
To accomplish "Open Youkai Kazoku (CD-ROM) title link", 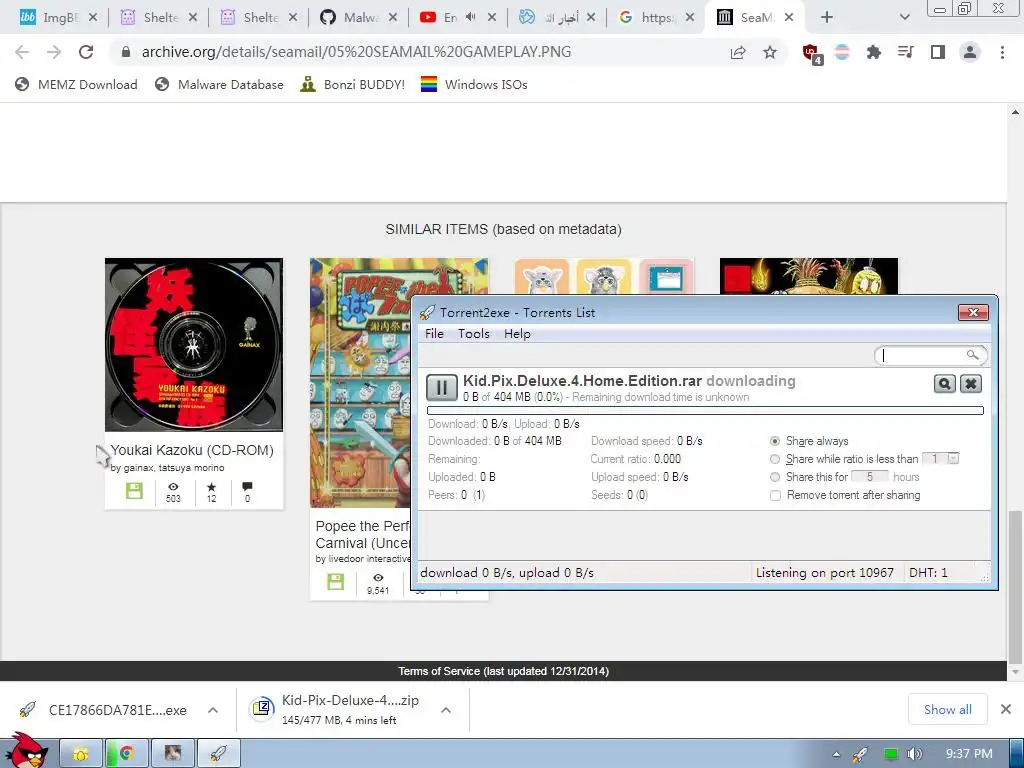I will coord(192,450).
